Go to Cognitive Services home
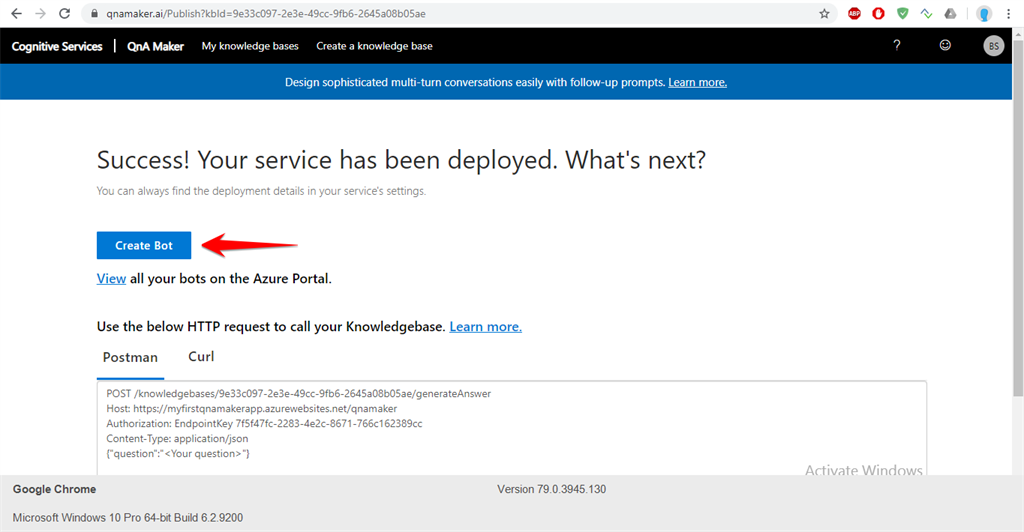This screenshot has width=1024, height=532. pos(57,46)
